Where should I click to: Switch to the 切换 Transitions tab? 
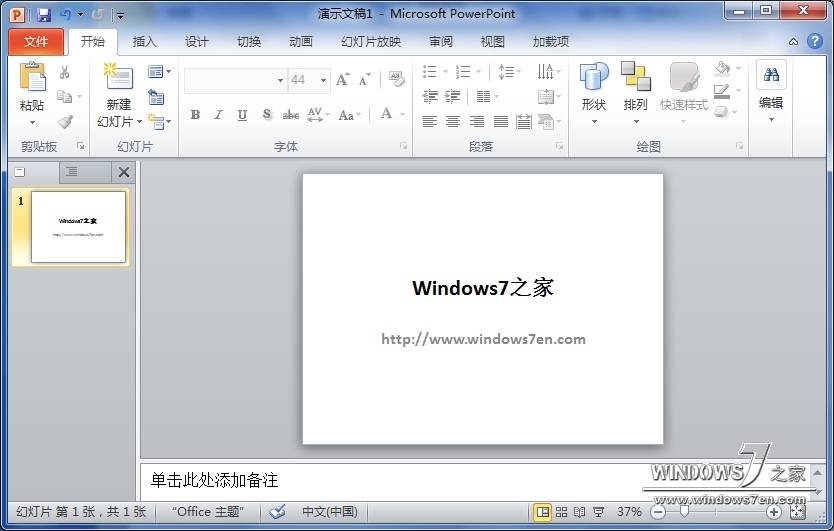click(249, 42)
